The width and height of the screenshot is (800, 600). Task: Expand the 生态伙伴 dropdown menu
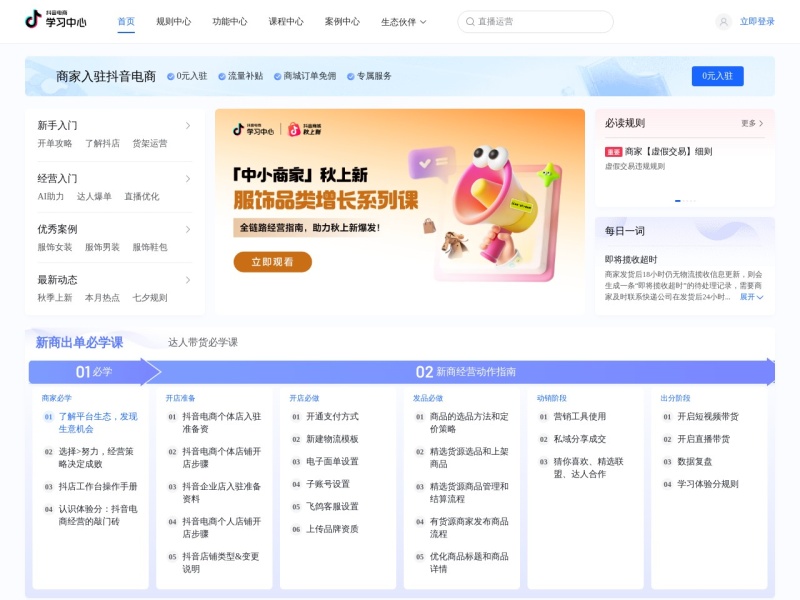(404, 22)
